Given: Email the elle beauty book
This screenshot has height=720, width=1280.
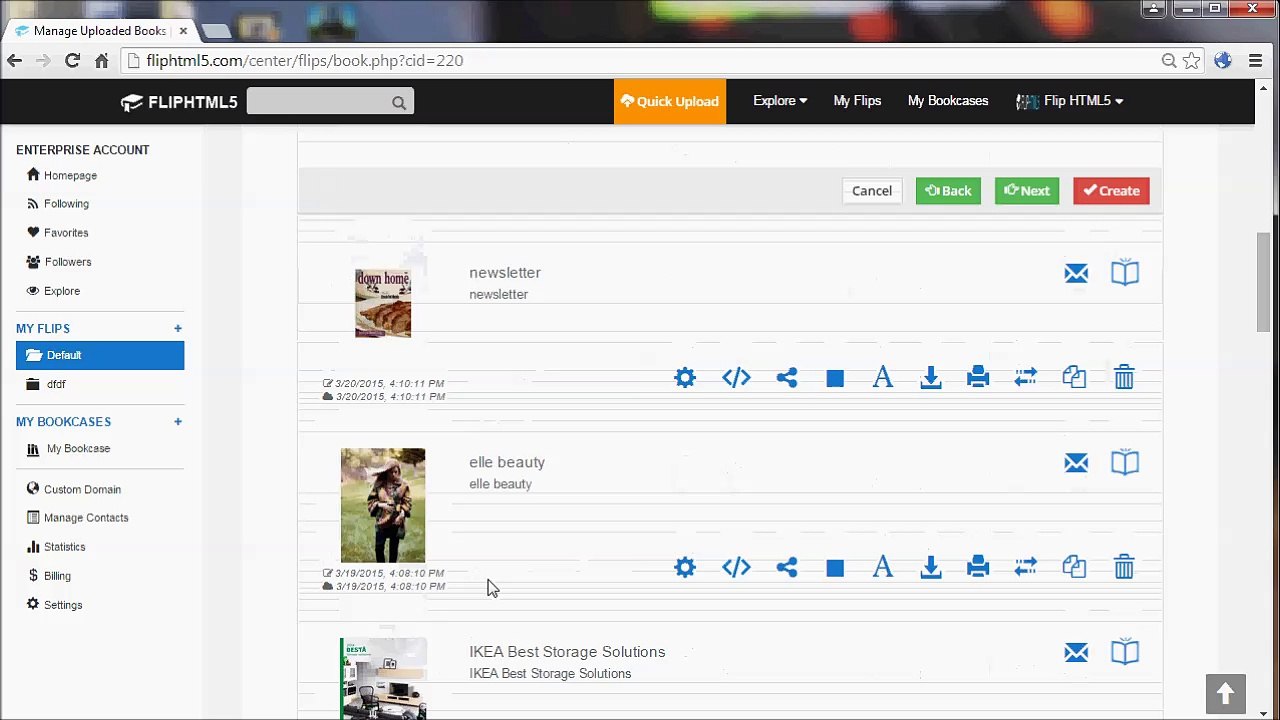Looking at the screenshot, I should point(1076,463).
